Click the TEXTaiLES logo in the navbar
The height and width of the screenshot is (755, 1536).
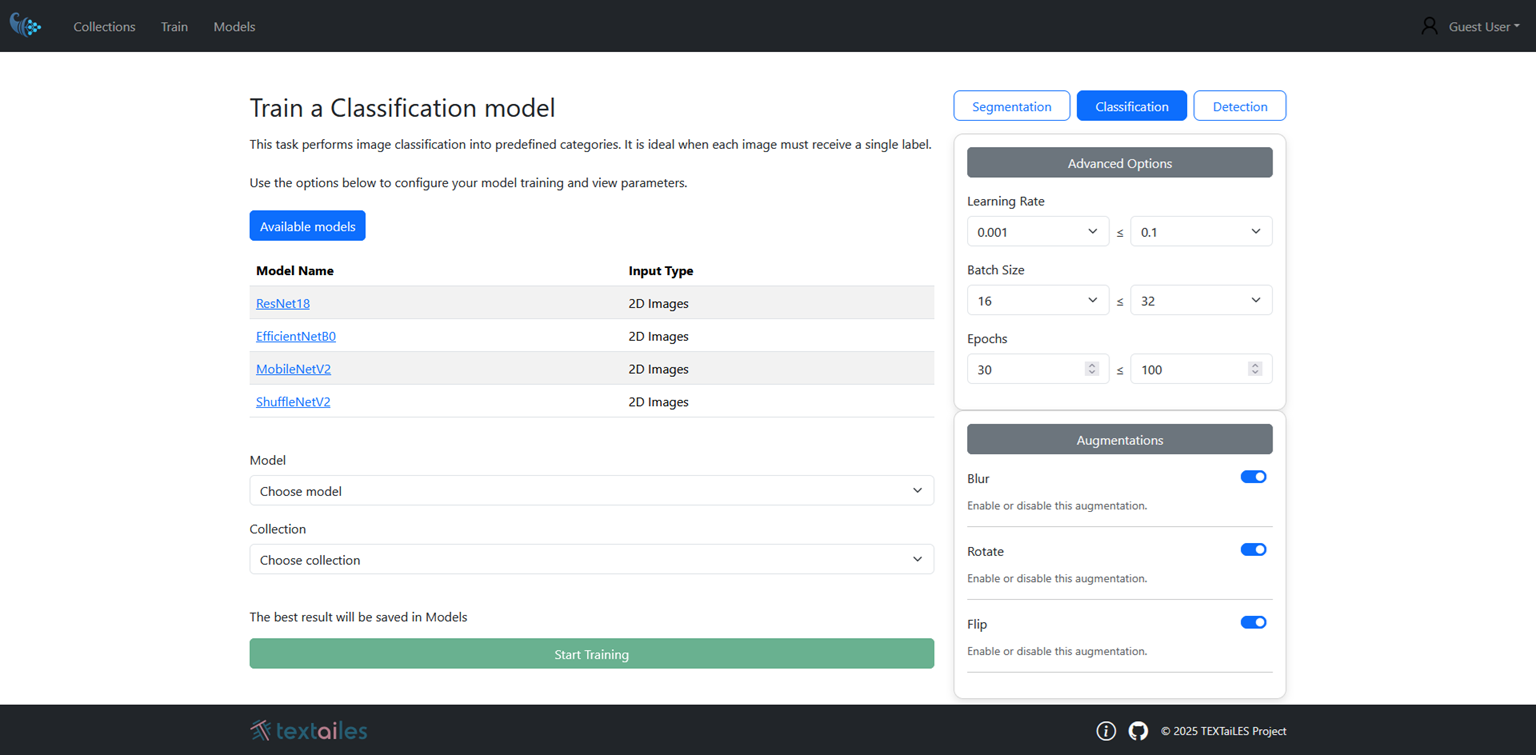coord(26,26)
